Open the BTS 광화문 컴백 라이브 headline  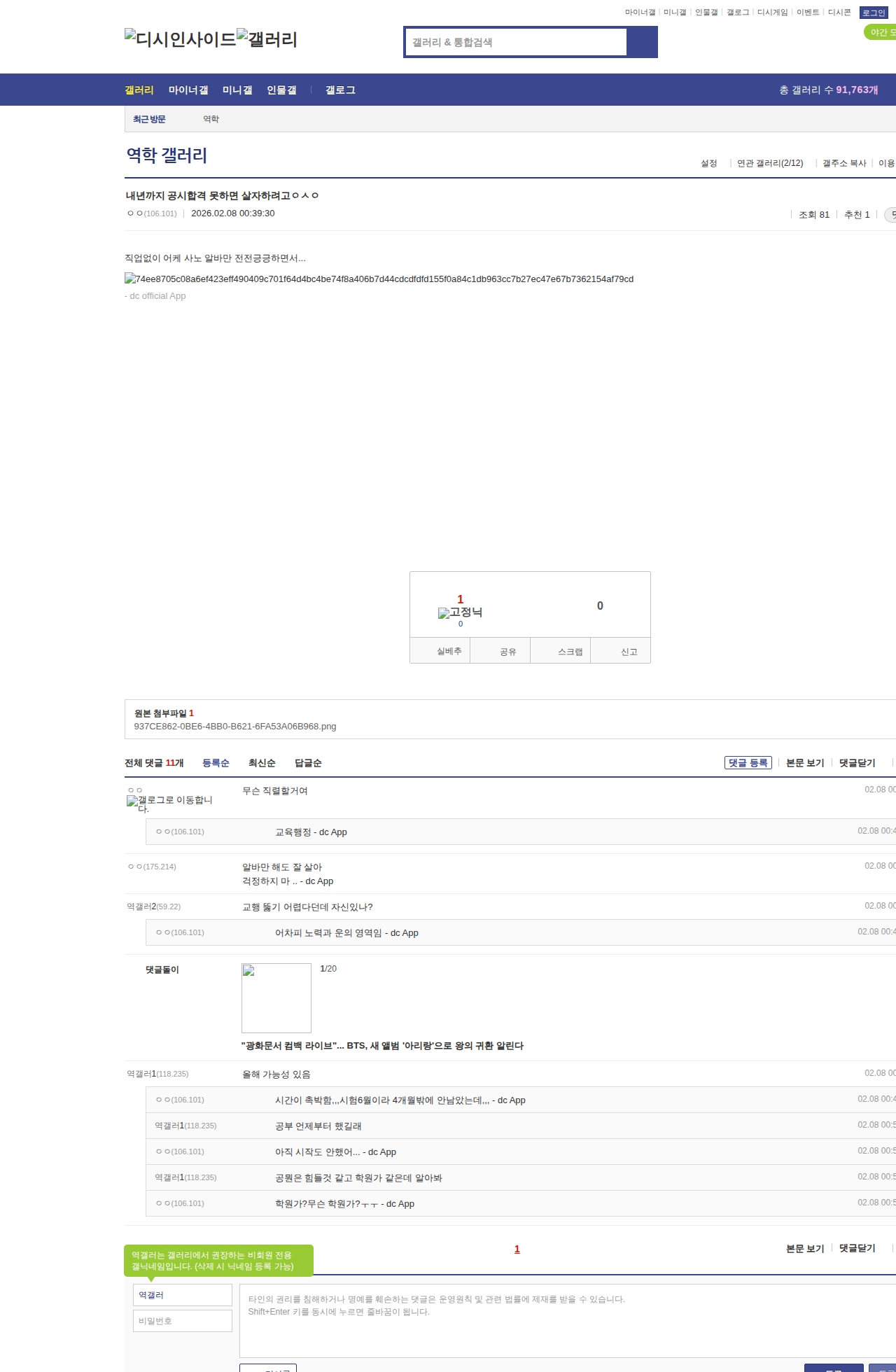pos(382,1045)
